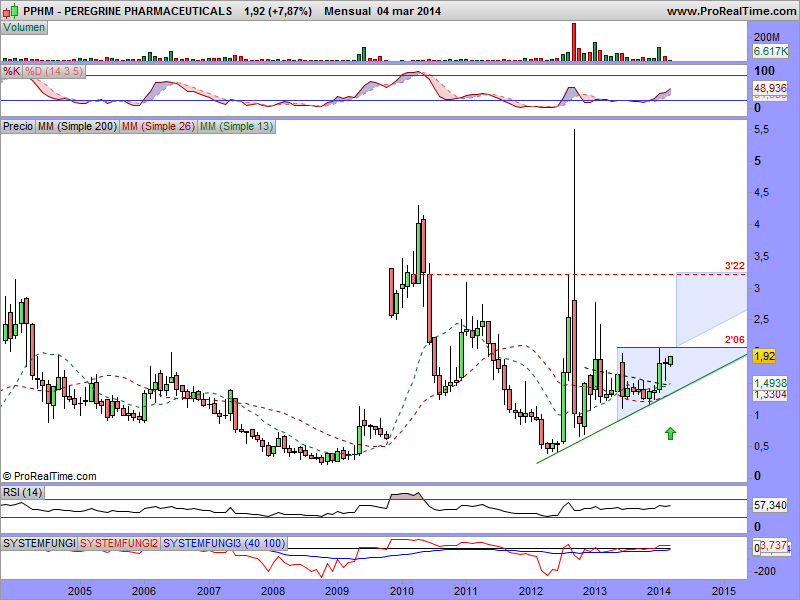Viewport: 800px width, 600px height.
Task: Select the %K stochastic label
Action: 11,71
